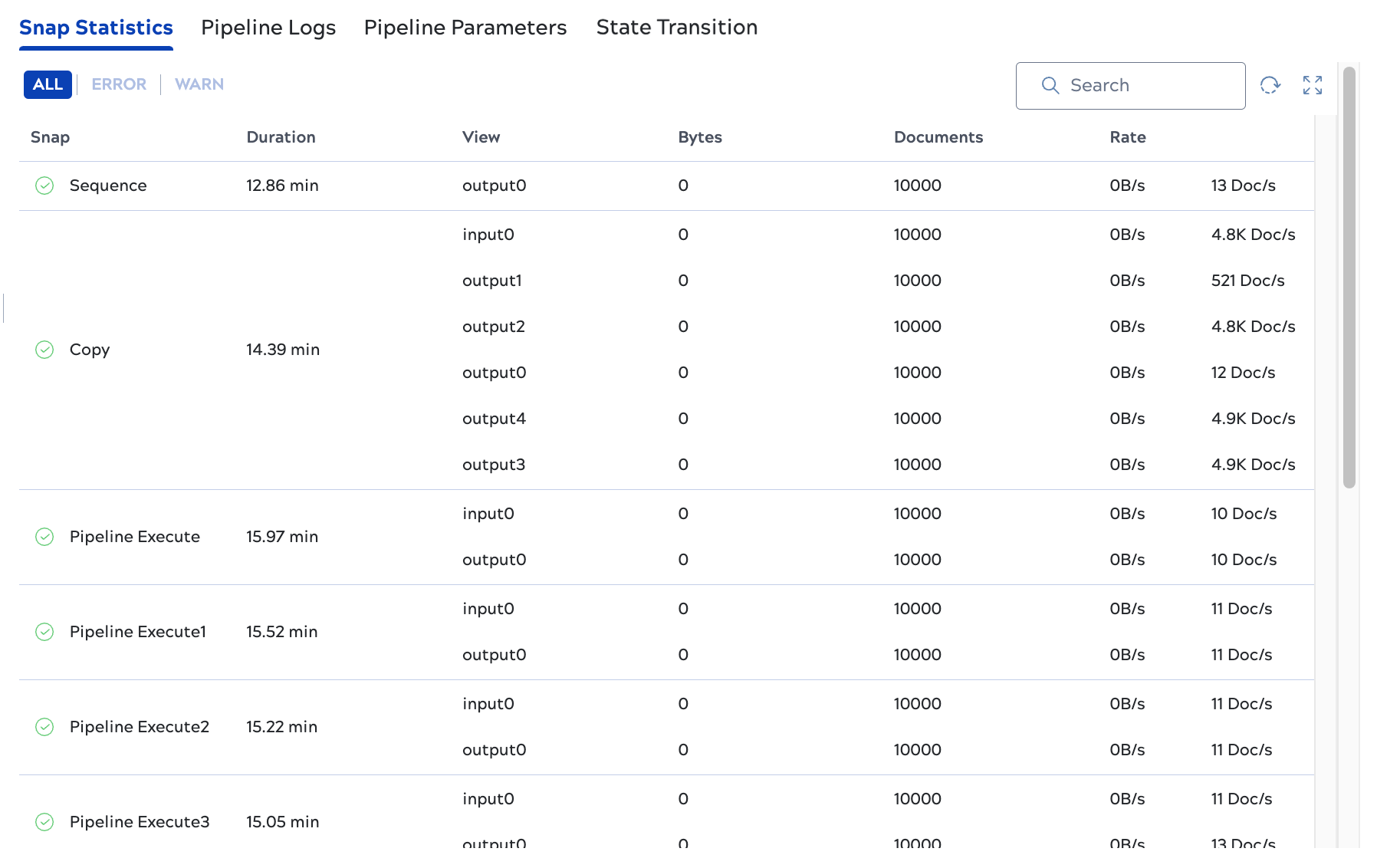Screen dimensions: 1377x868
Task: Click the expand to fullscreen icon
Action: coord(1312,85)
